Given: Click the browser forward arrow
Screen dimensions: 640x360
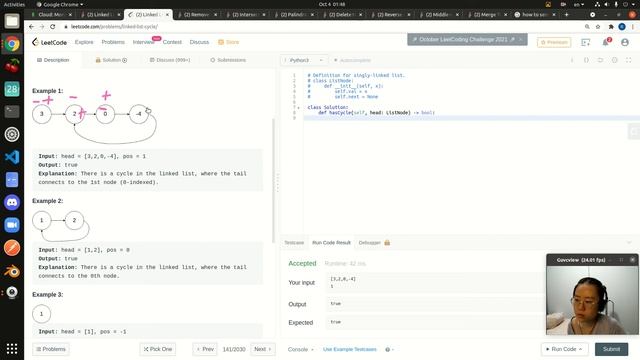Looking at the screenshot, I should (42, 27).
